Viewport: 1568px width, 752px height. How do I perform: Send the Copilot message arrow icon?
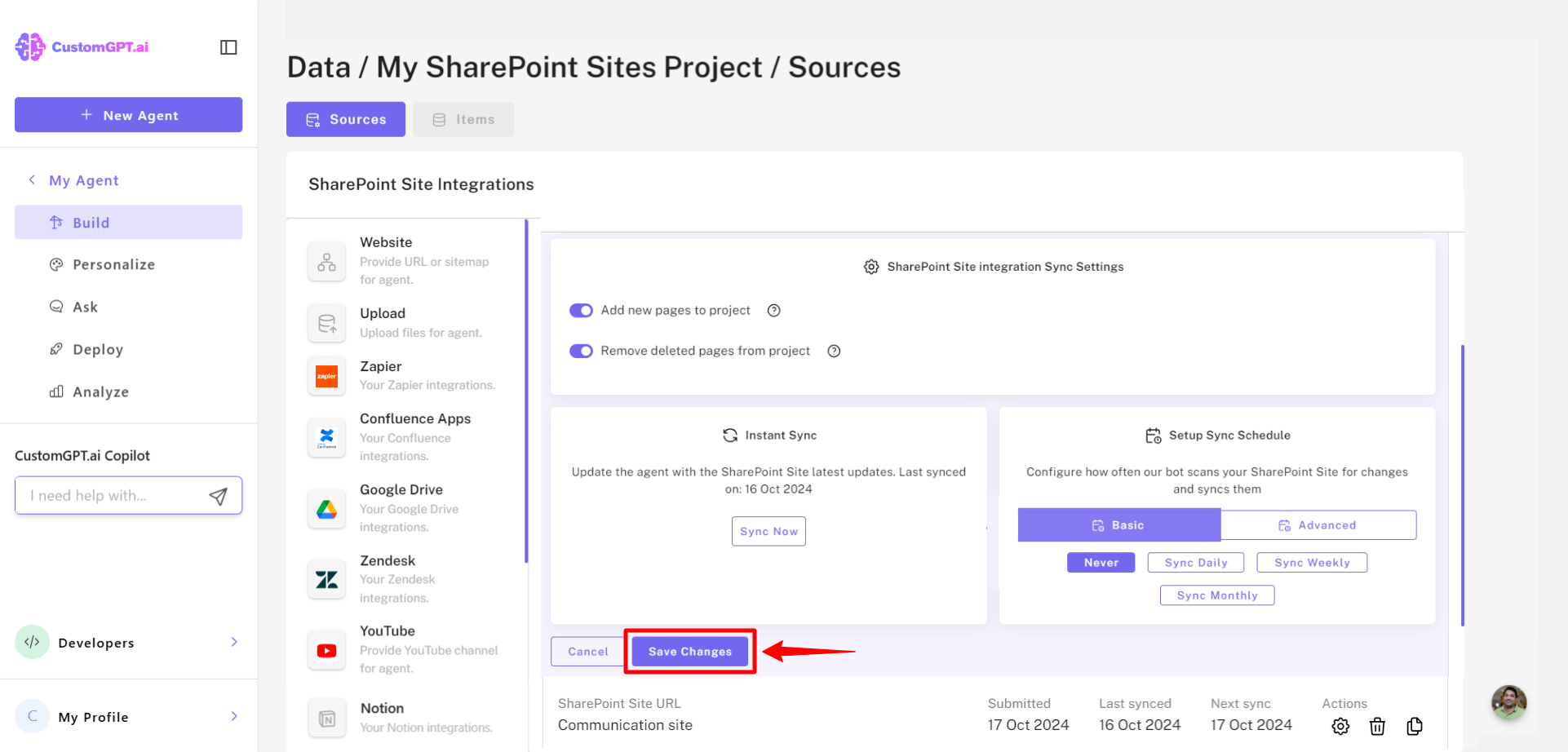[218, 496]
